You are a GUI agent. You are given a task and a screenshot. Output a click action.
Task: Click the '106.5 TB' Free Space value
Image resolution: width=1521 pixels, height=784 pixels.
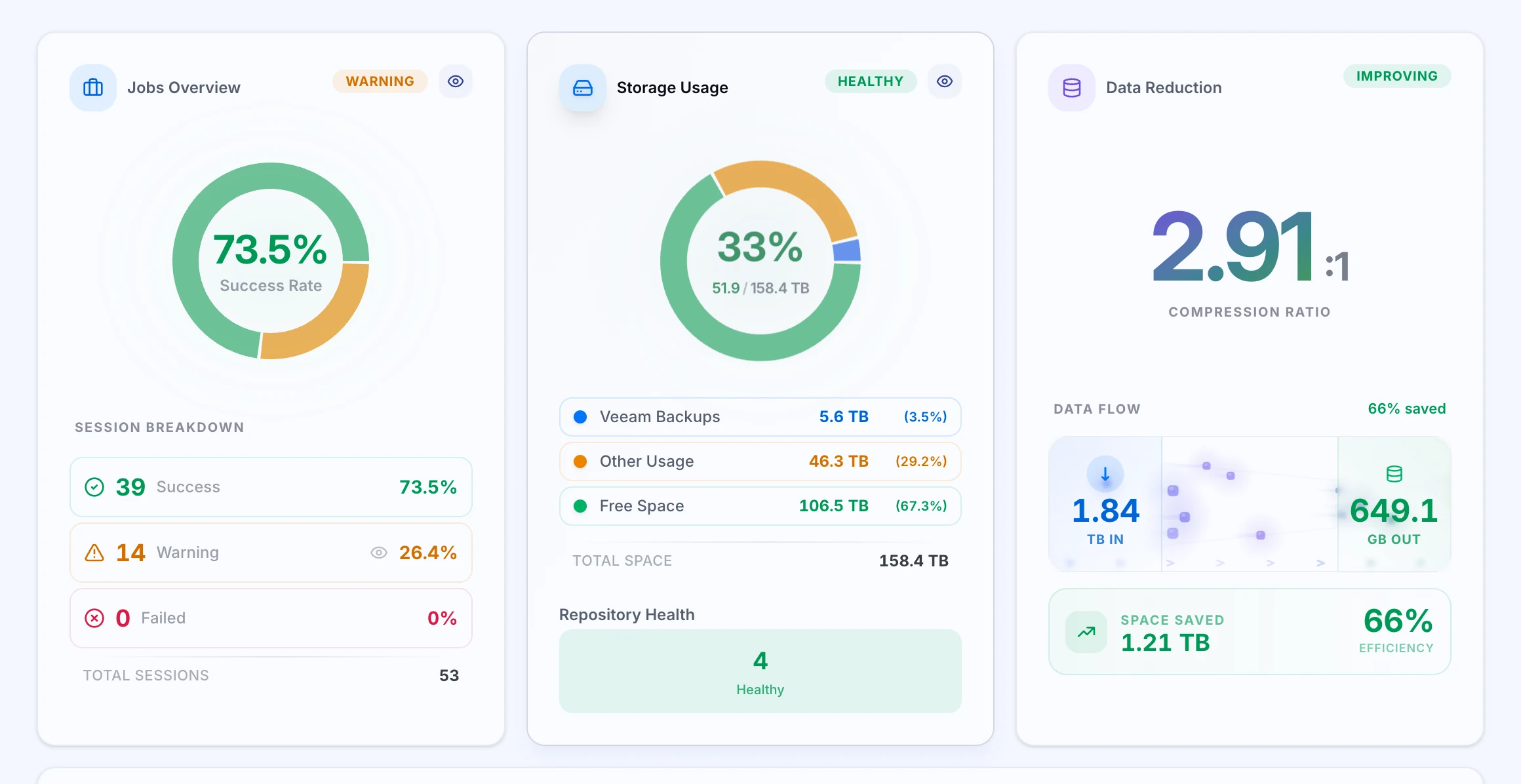pyautogui.click(x=833, y=506)
